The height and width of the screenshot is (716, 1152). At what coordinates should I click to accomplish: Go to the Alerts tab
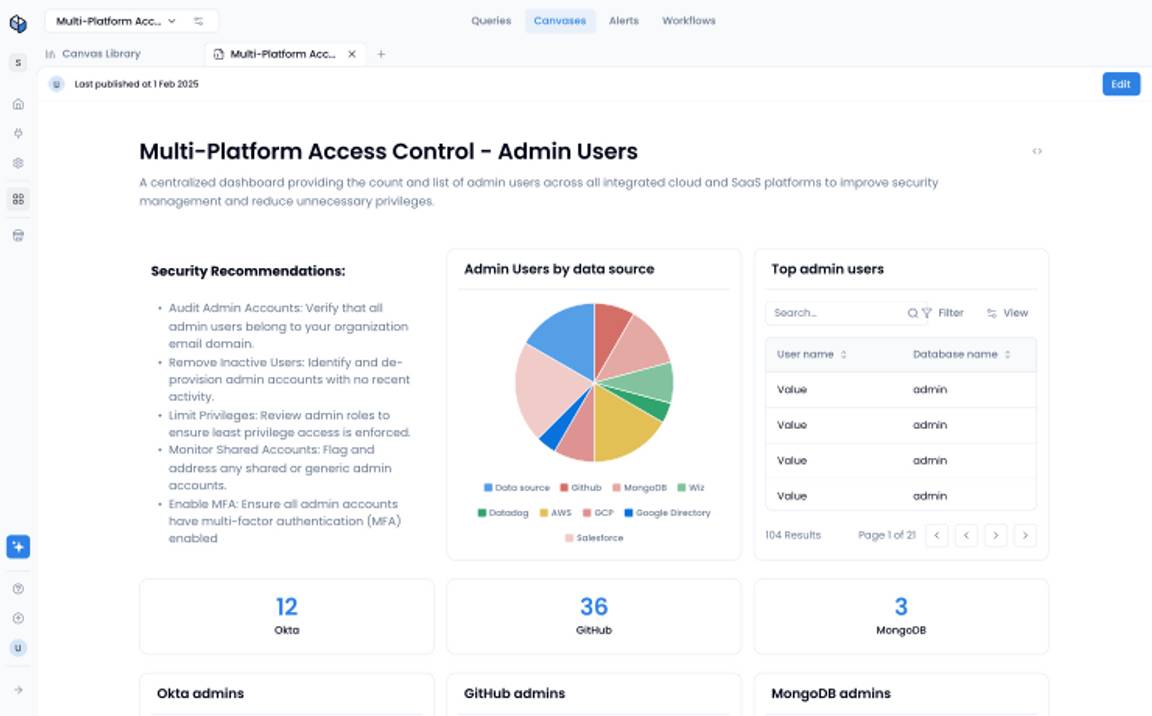click(624, 21)
